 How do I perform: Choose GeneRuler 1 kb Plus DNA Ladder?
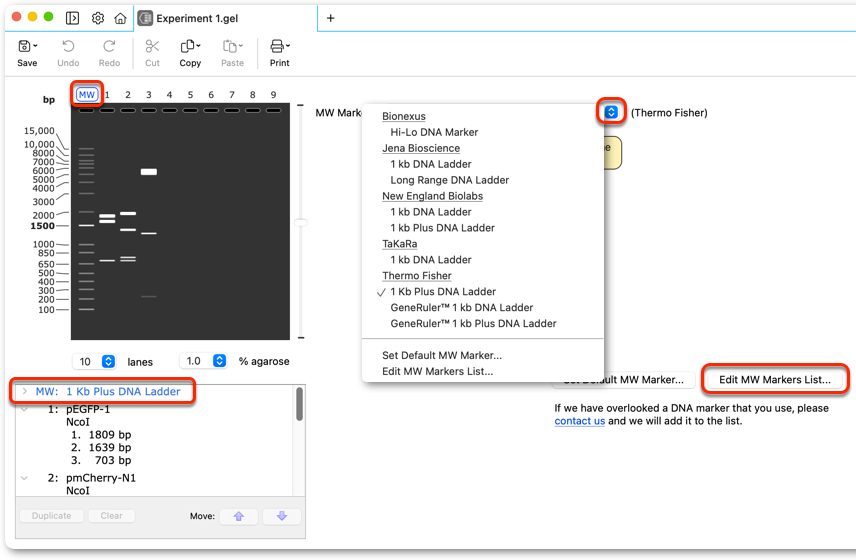(473, 324)
